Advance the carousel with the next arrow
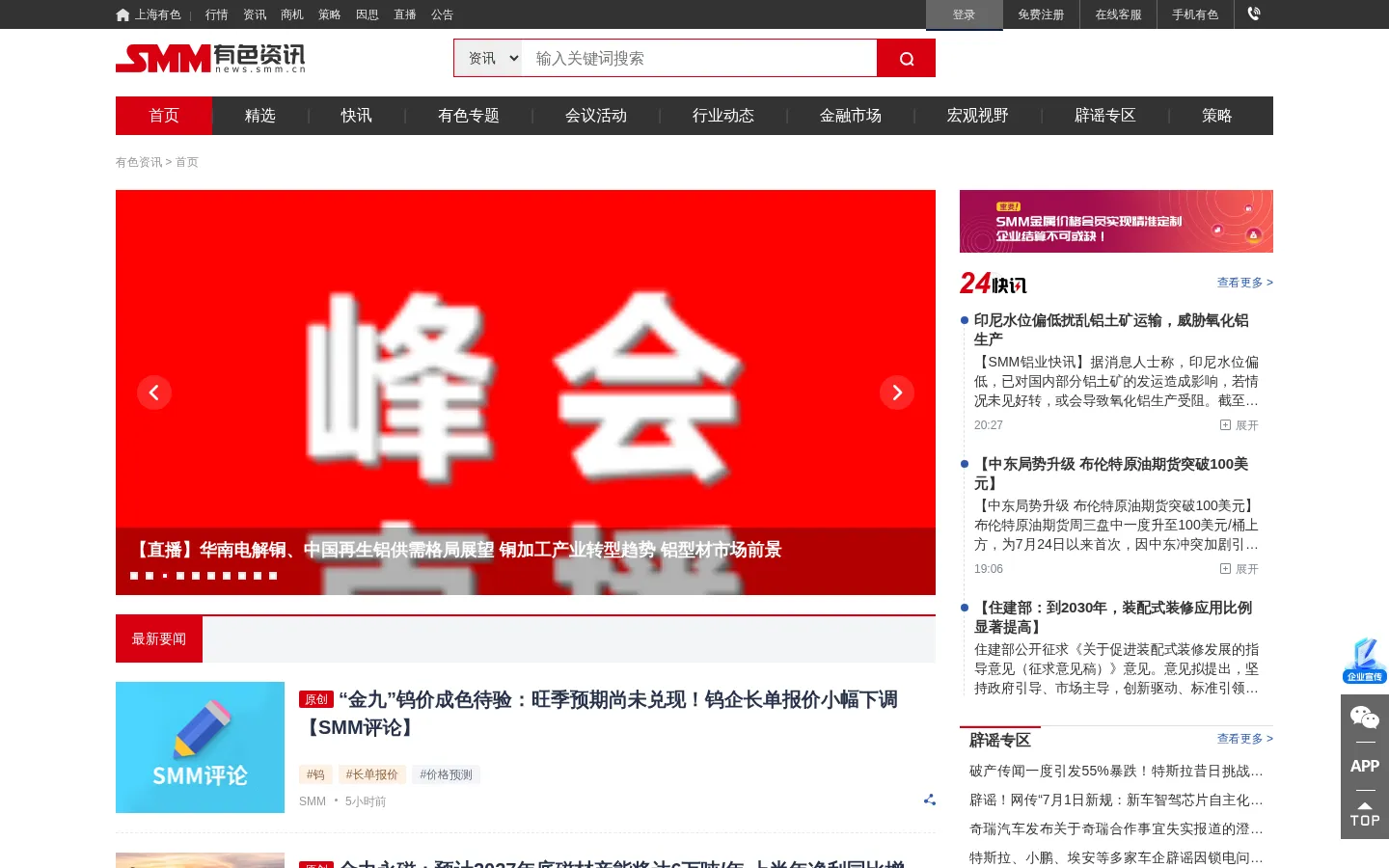 [897, 393]
